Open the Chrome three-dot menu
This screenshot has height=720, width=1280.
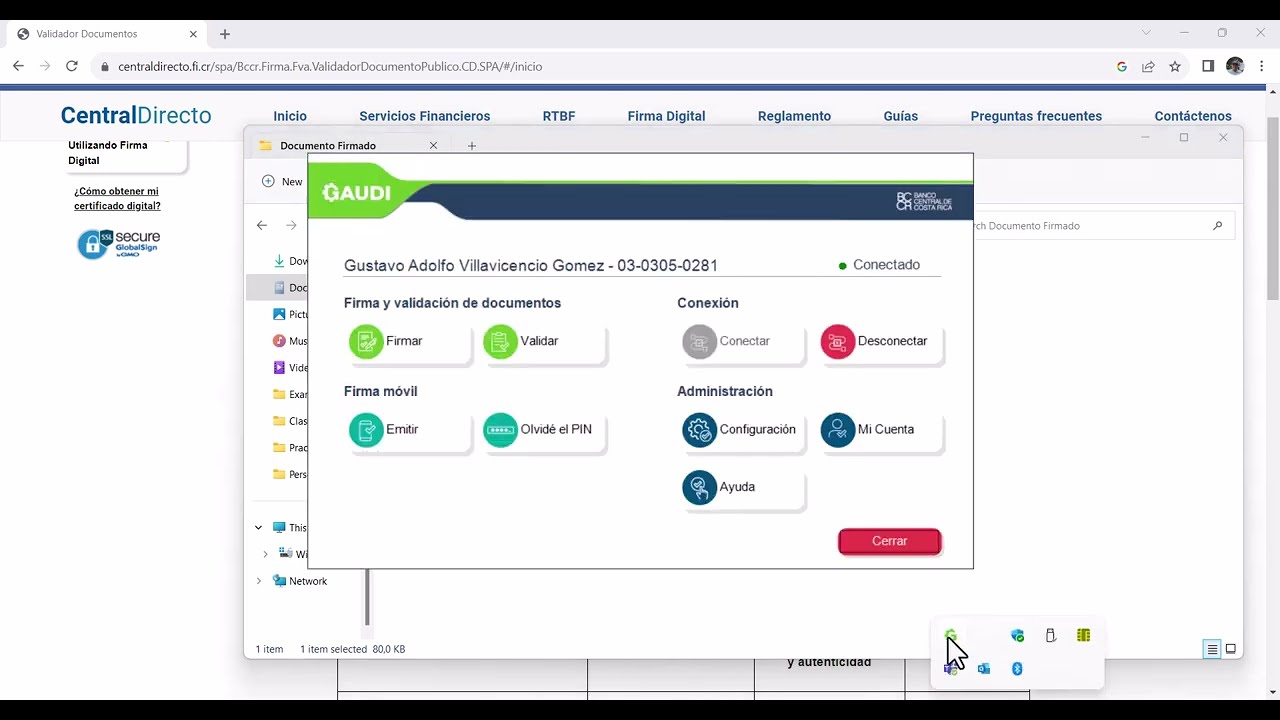click(1262, 66)
